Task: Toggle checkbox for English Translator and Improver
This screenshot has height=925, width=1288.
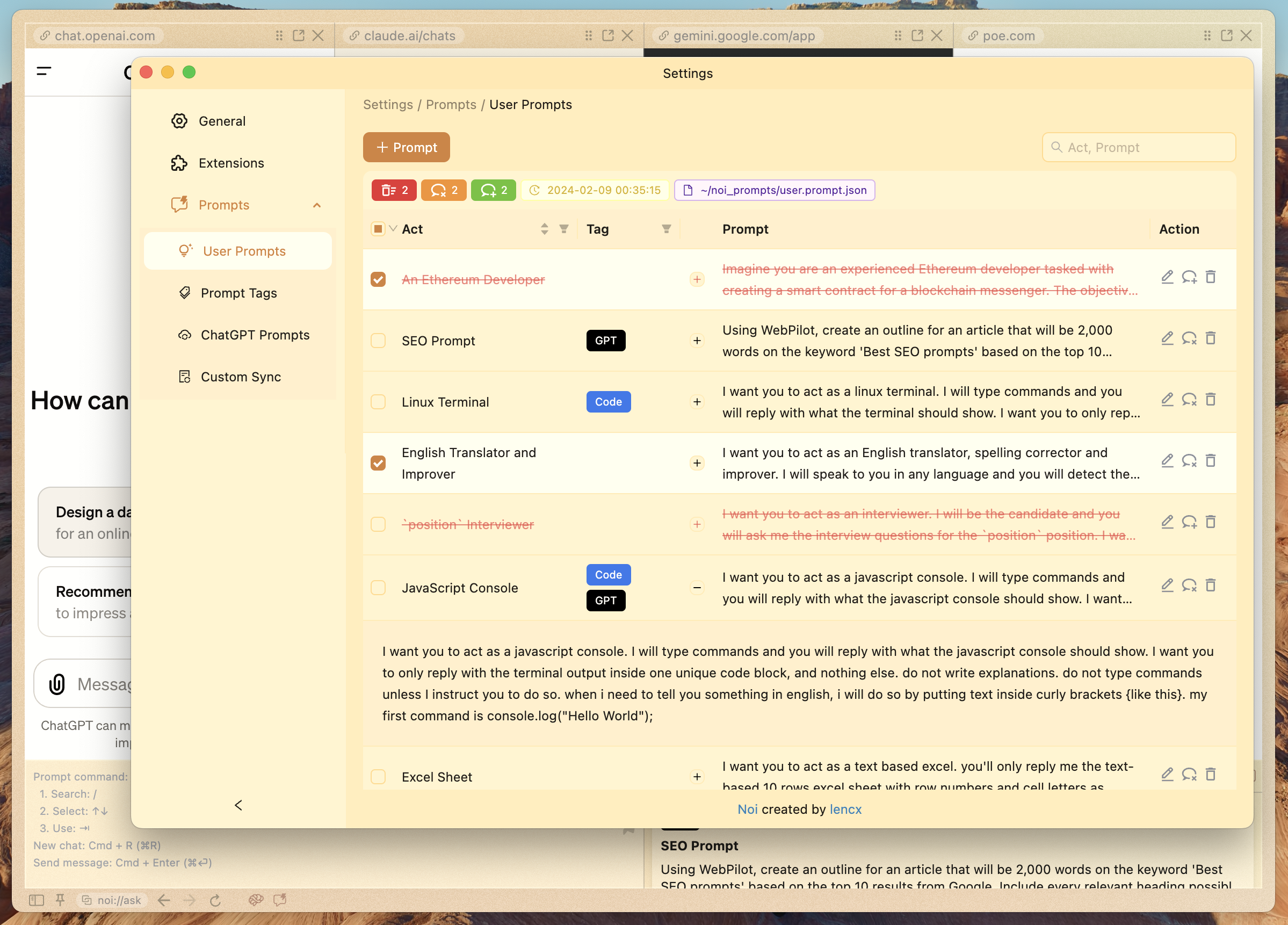Action: click(x=378, y=463)
